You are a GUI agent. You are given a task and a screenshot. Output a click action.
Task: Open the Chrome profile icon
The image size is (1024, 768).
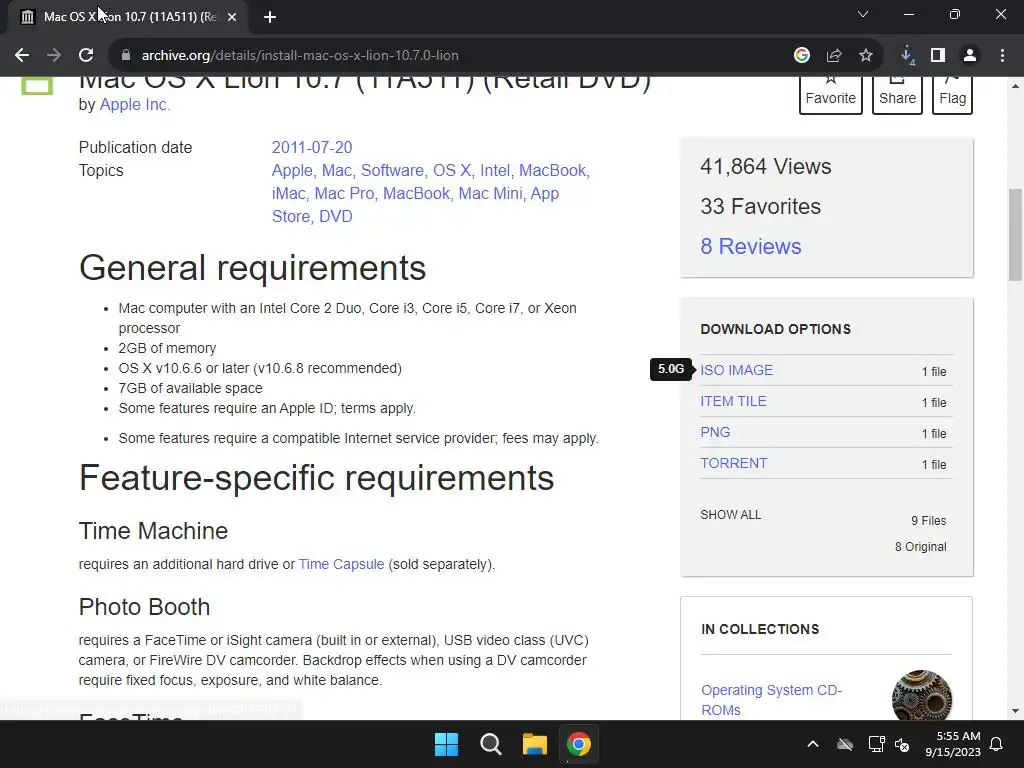[970, 56]
